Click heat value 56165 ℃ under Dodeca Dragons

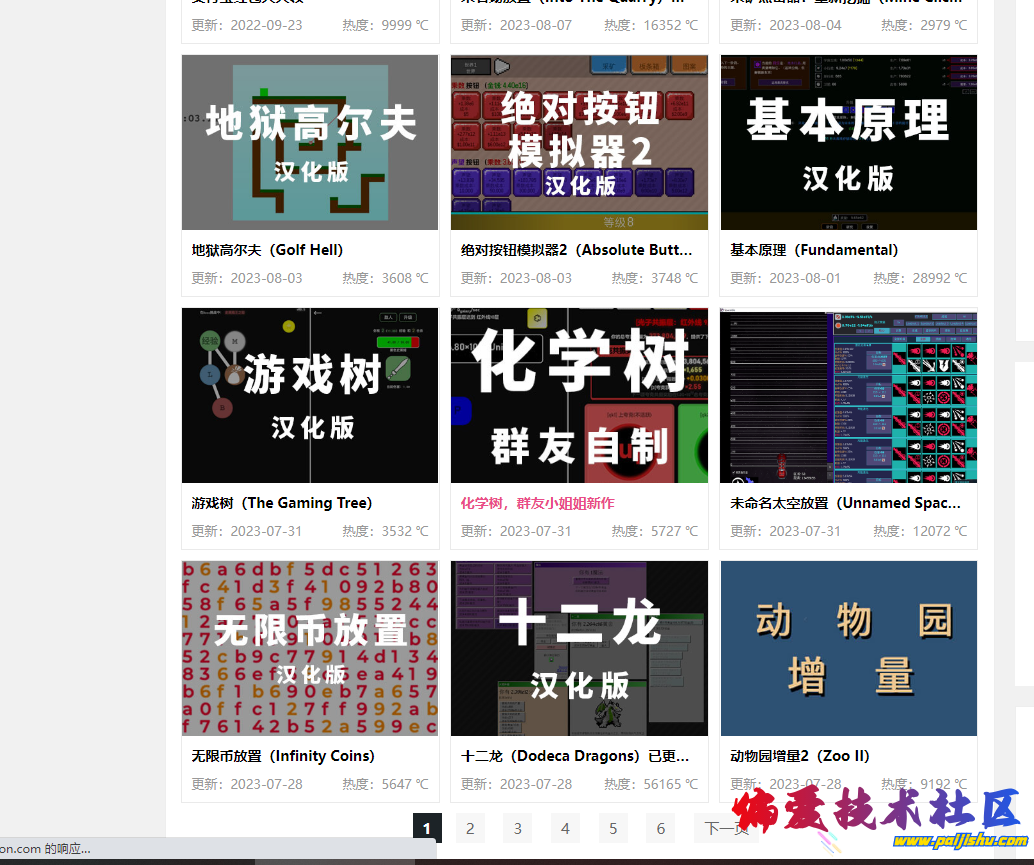pyautogui.click(x=651, y=784)
